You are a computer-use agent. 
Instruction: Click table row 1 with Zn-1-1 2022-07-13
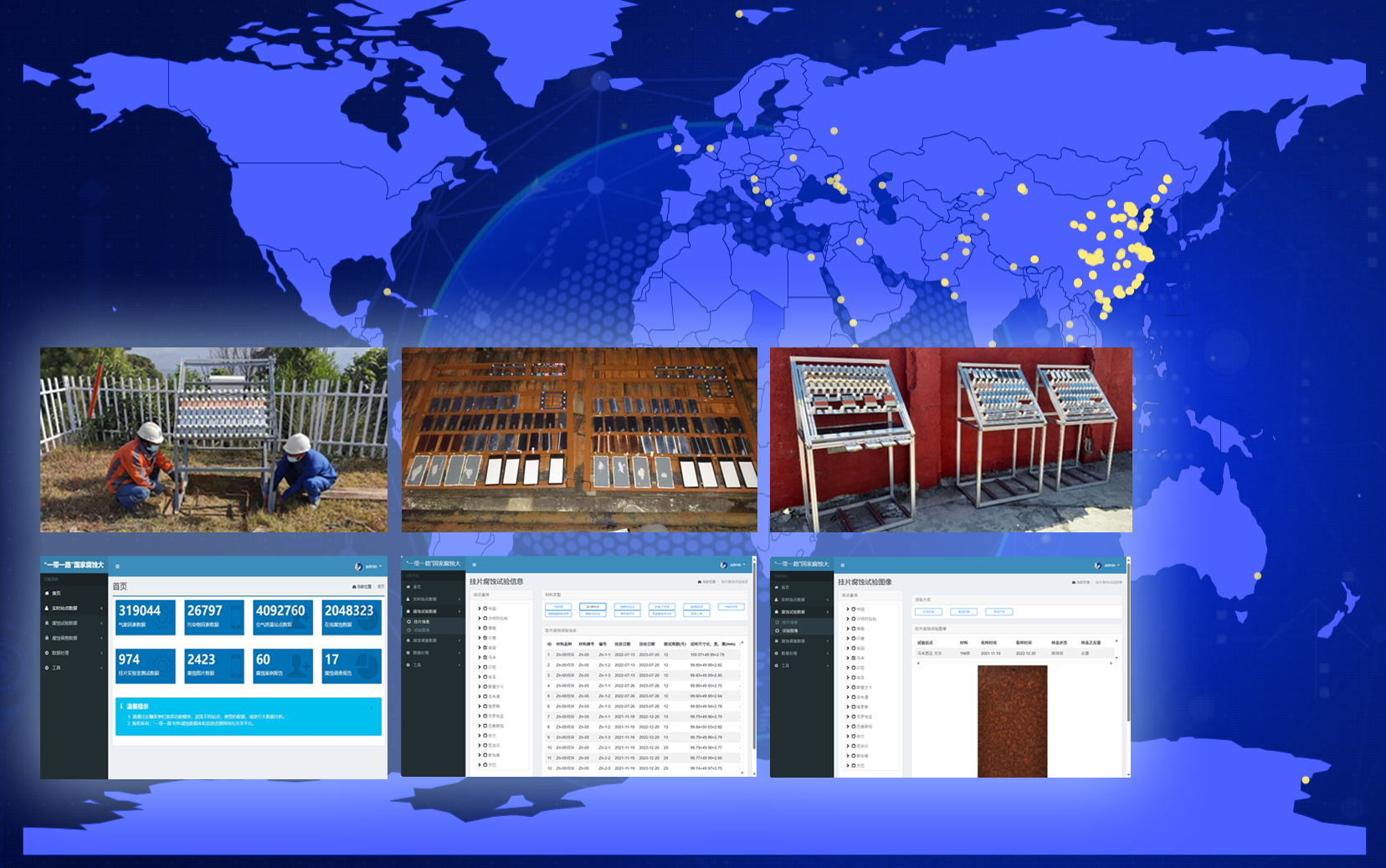(643, 655)
